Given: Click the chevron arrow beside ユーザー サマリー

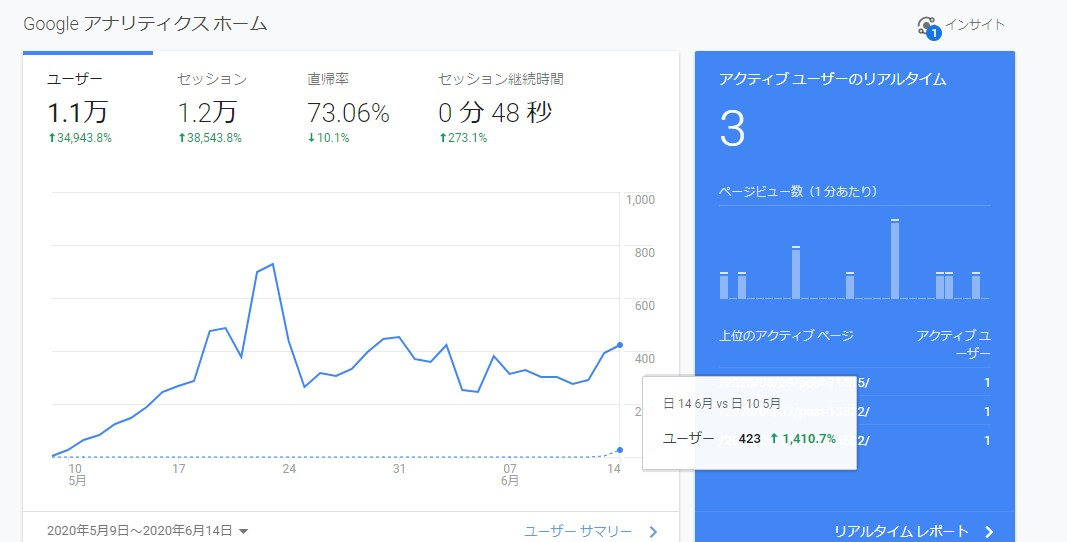Looking at the screenshot, I should (653, 532).
